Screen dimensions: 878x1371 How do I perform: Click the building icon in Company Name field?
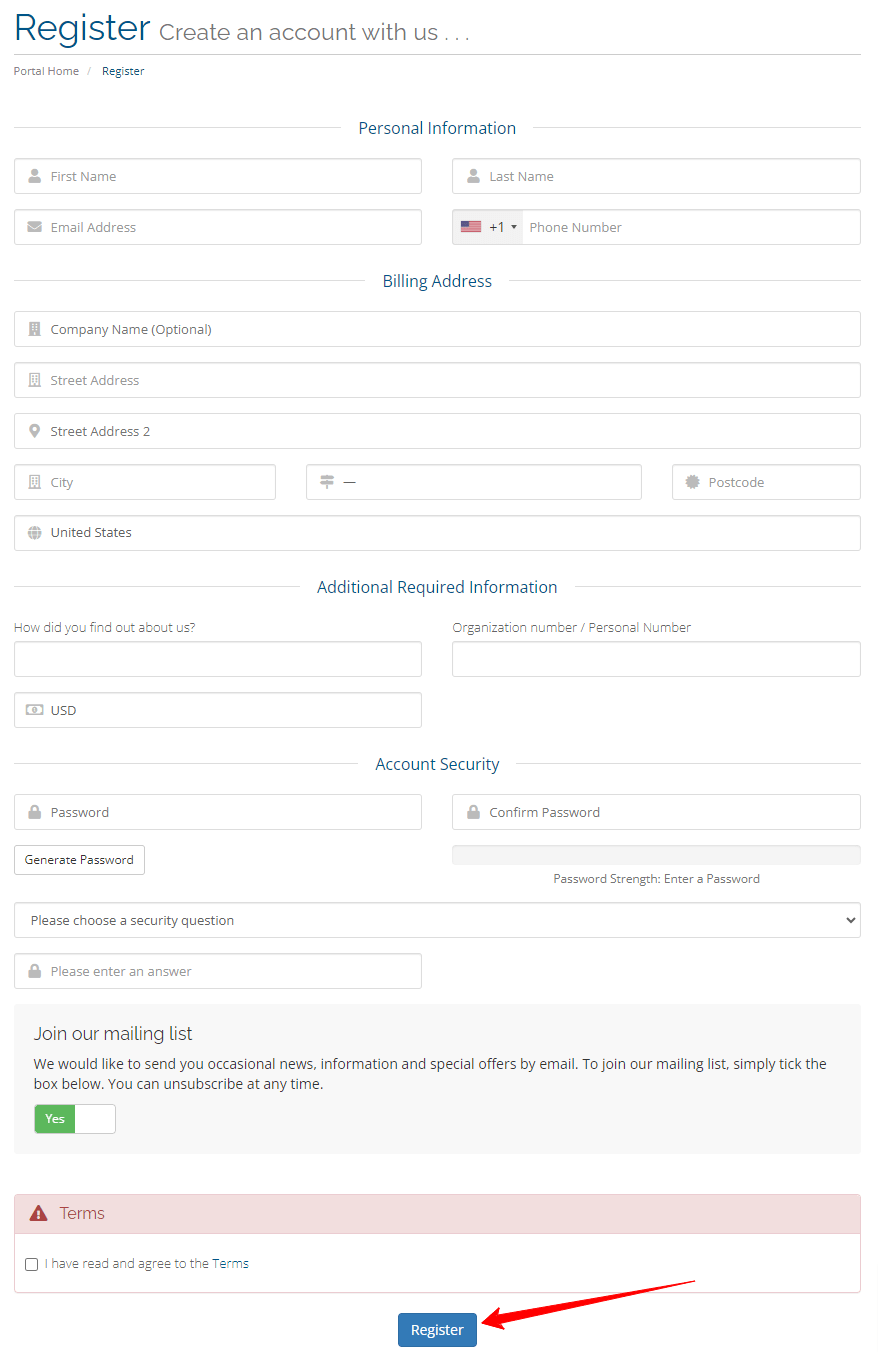point(34,328)
